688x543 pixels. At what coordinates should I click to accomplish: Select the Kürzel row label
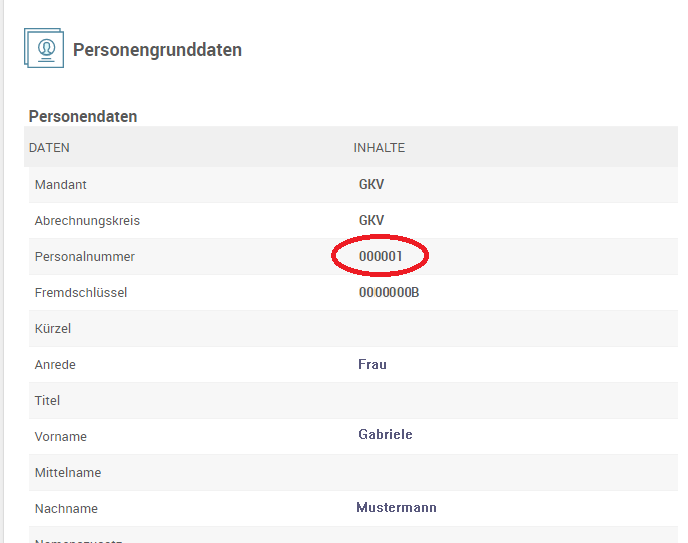(53, 329)
